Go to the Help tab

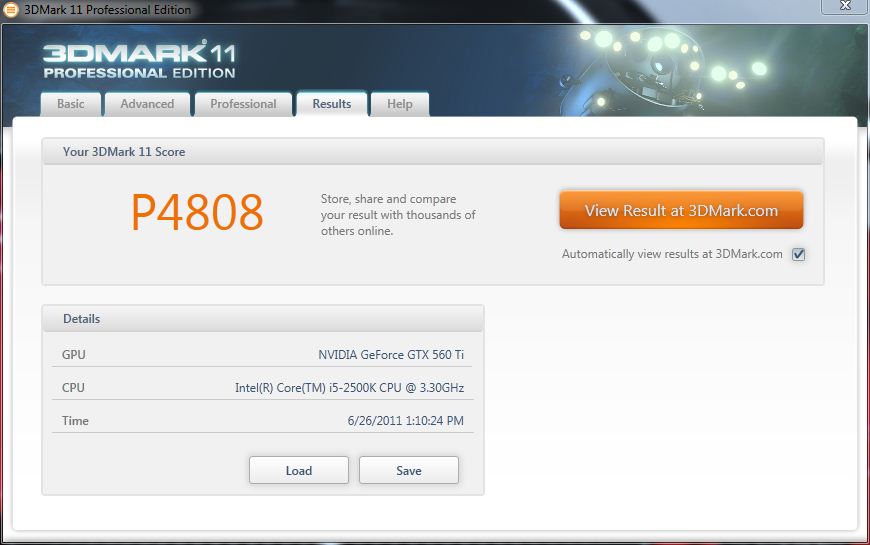(400, 104)
